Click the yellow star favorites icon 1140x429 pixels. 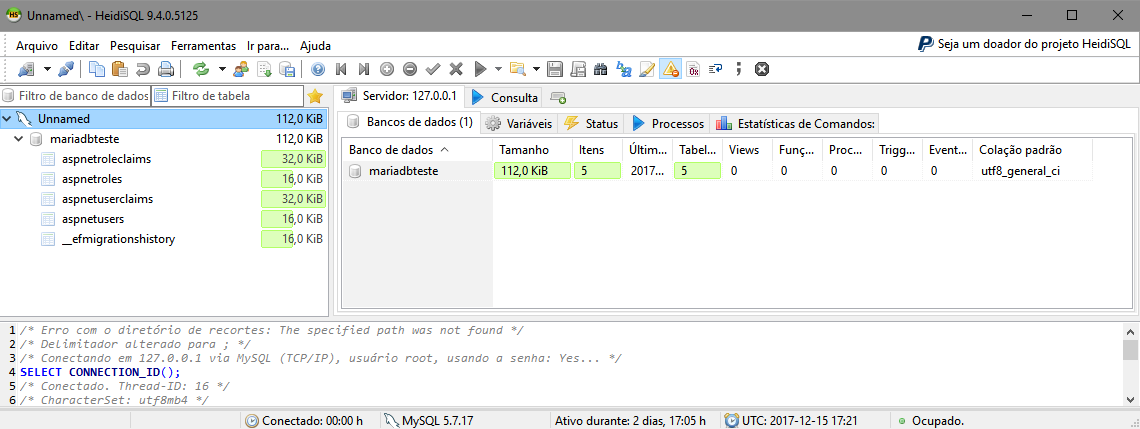[315, 96]
